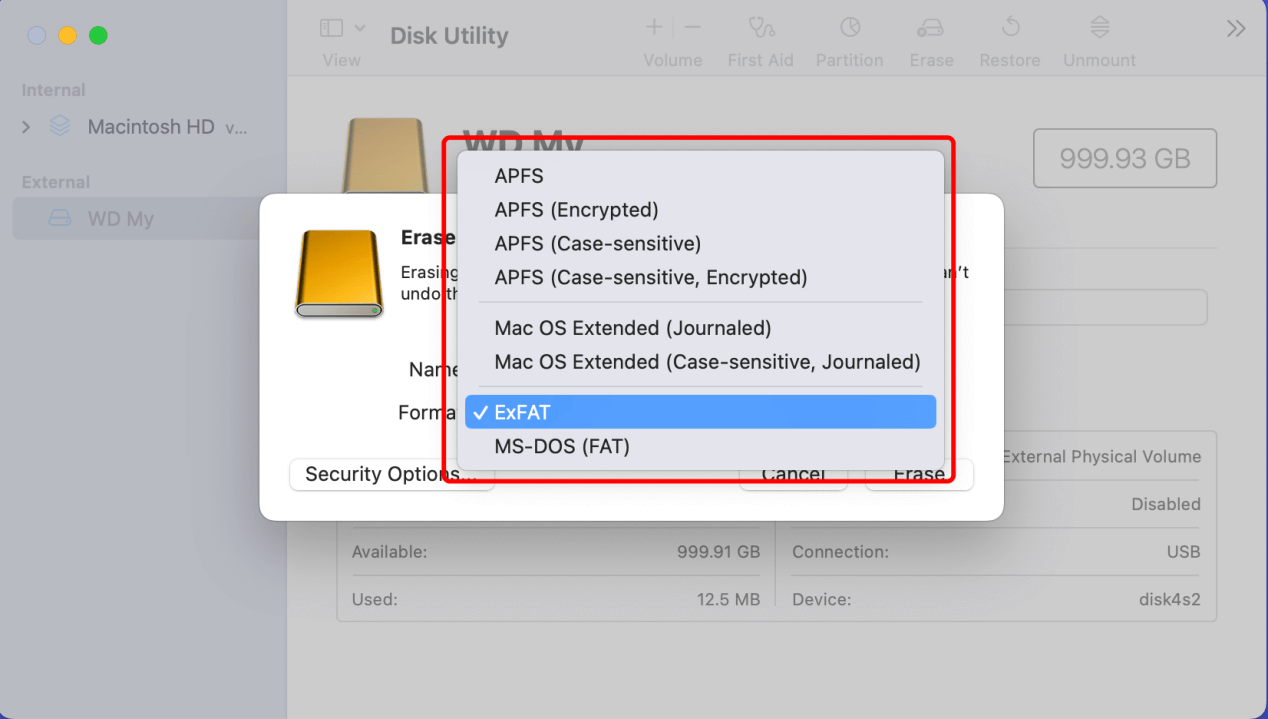Add a volume using the plus icon
The width and height of the screenshot is (1268, 719).
point(653,26)
